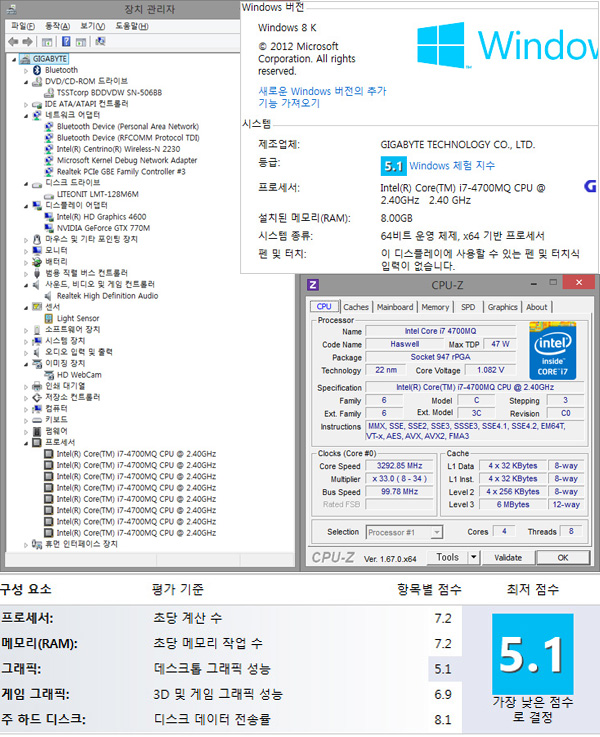Click the blue Windows 8 logo
The image size is (600, 737).
coord(441,45)
